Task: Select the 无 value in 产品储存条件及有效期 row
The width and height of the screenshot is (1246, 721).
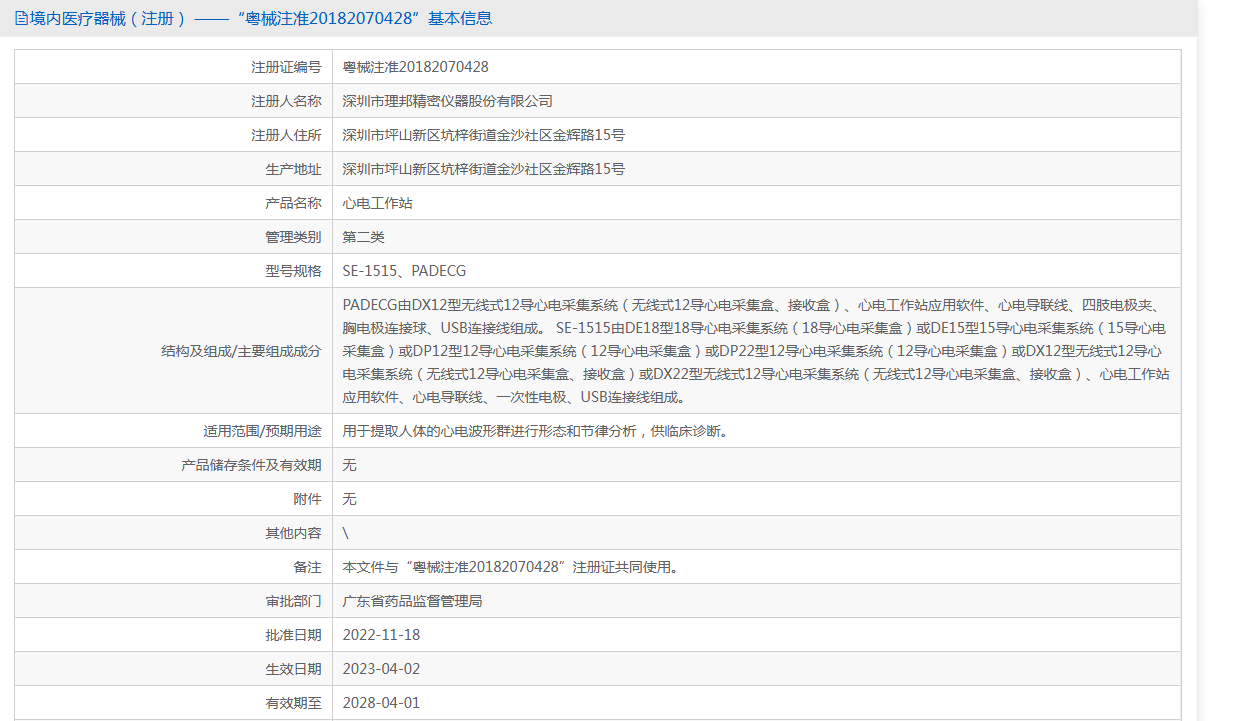Action: [x=349, y=465]
